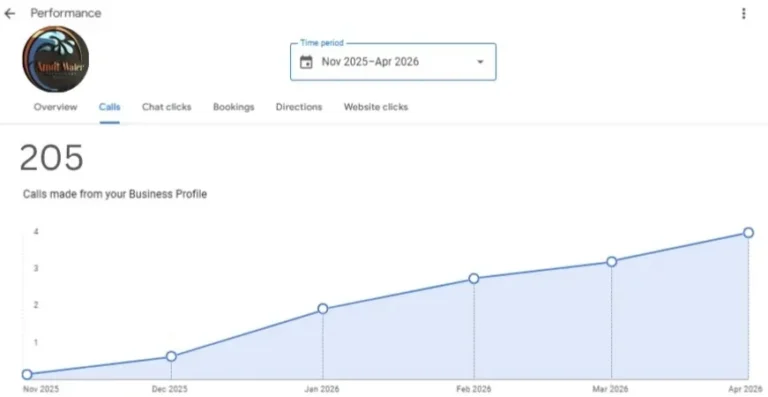Screen dimensions: 768x397
Task: Click the business profile logo image
Action: (55, 59)
